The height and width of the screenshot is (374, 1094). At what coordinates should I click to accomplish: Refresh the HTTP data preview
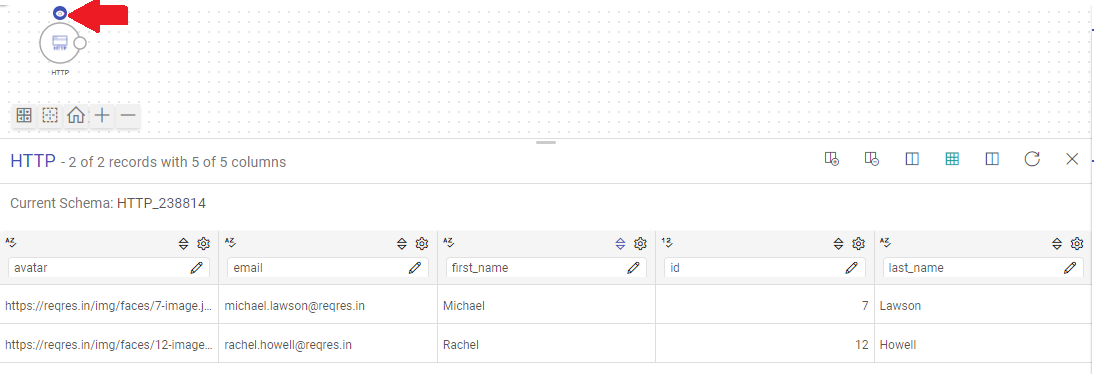(x=1032, y=159)
